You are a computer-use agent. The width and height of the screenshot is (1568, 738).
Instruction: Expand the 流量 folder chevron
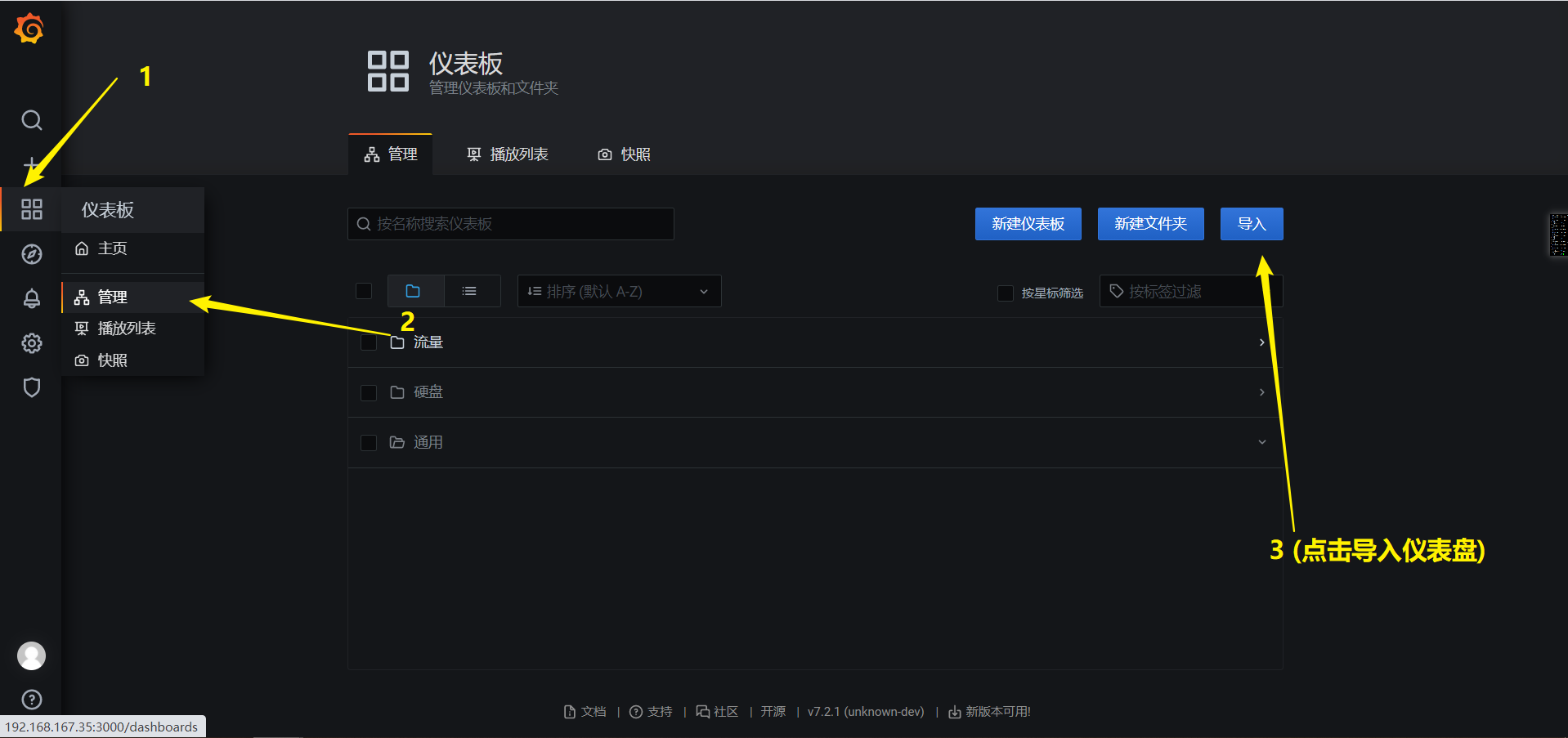tap(1261, 342)
